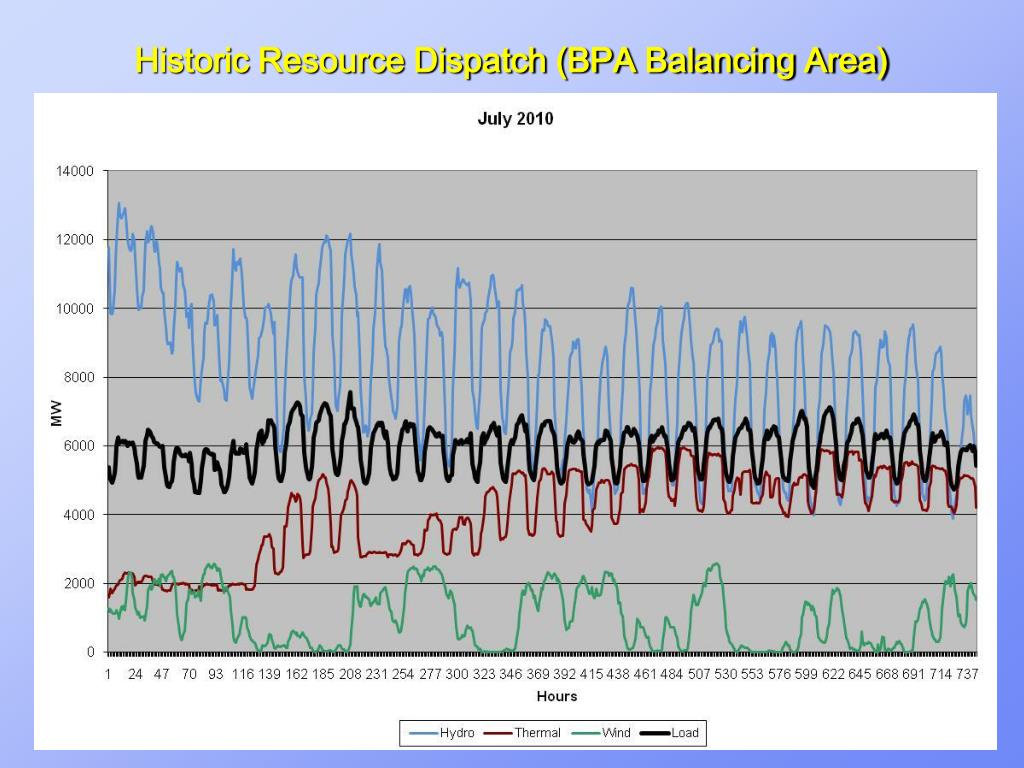The width and height of the screenshot is (1024, 768).
Task: Click the x-axis hour label 737
Action: [x=967, y=674]
